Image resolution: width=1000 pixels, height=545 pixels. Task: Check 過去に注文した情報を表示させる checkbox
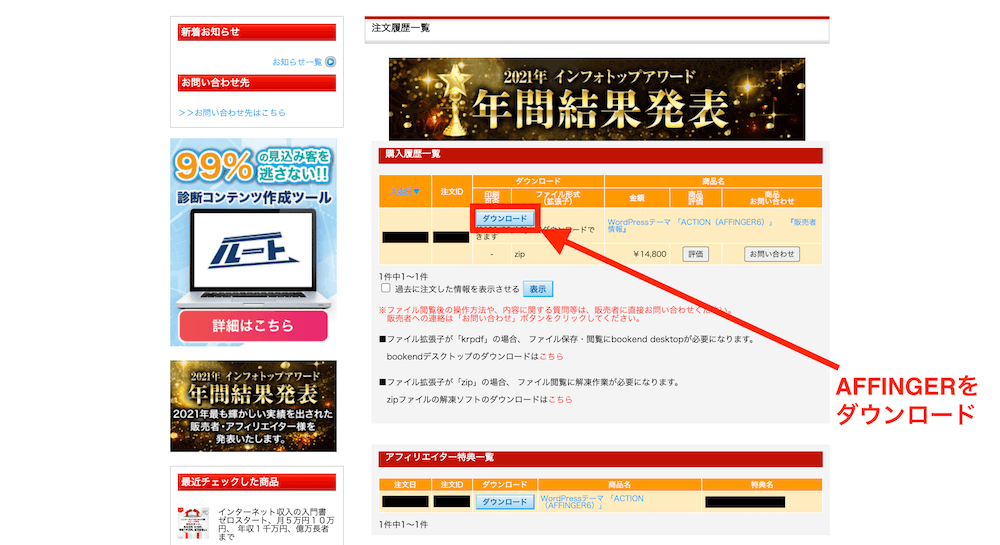(385, 288)
